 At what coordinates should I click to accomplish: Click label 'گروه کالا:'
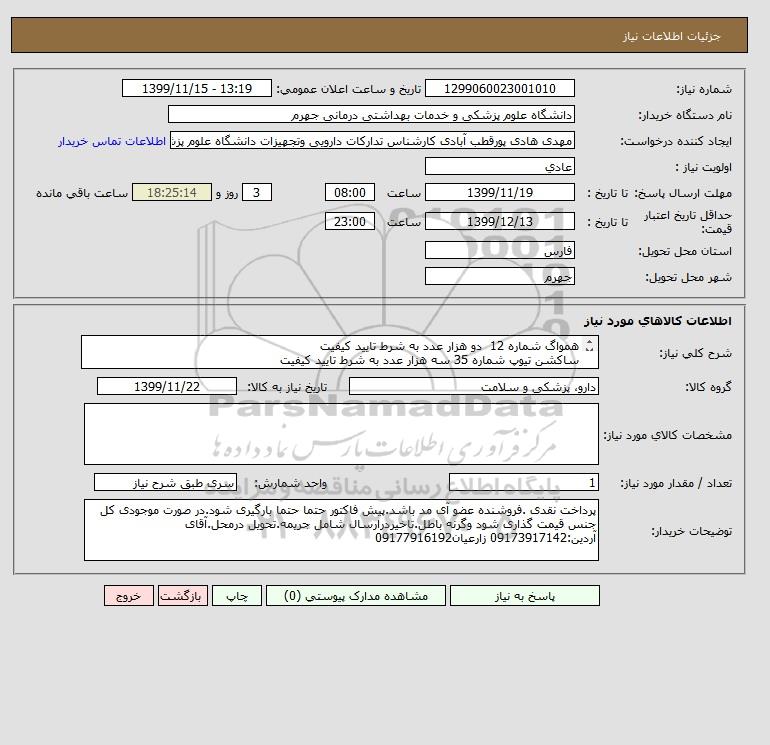click(x=708, y=387)
